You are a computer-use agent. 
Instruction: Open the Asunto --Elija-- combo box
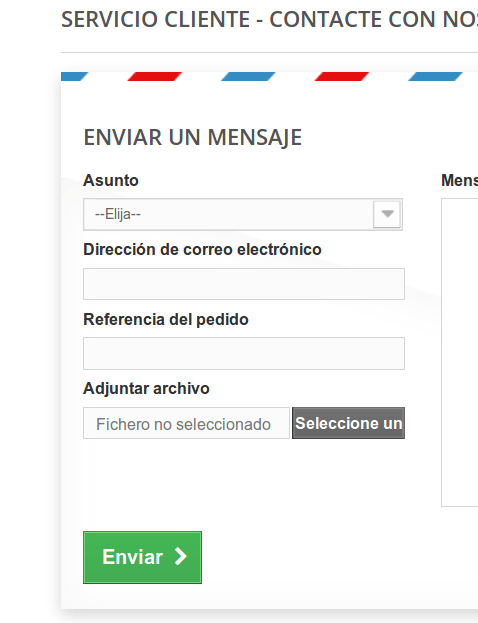pos(243,215)
